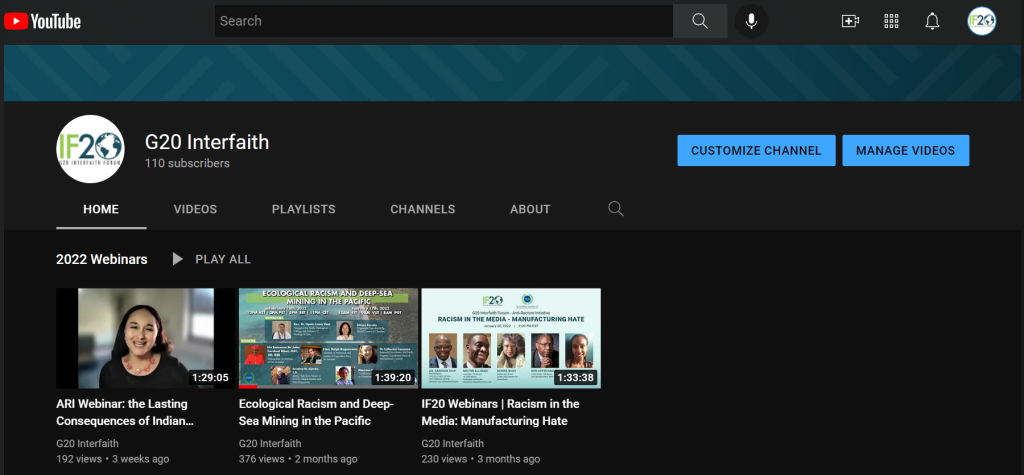The image size is (1024, 475).
Task: Click the 110 subscribers text
Action: point(187,163)
